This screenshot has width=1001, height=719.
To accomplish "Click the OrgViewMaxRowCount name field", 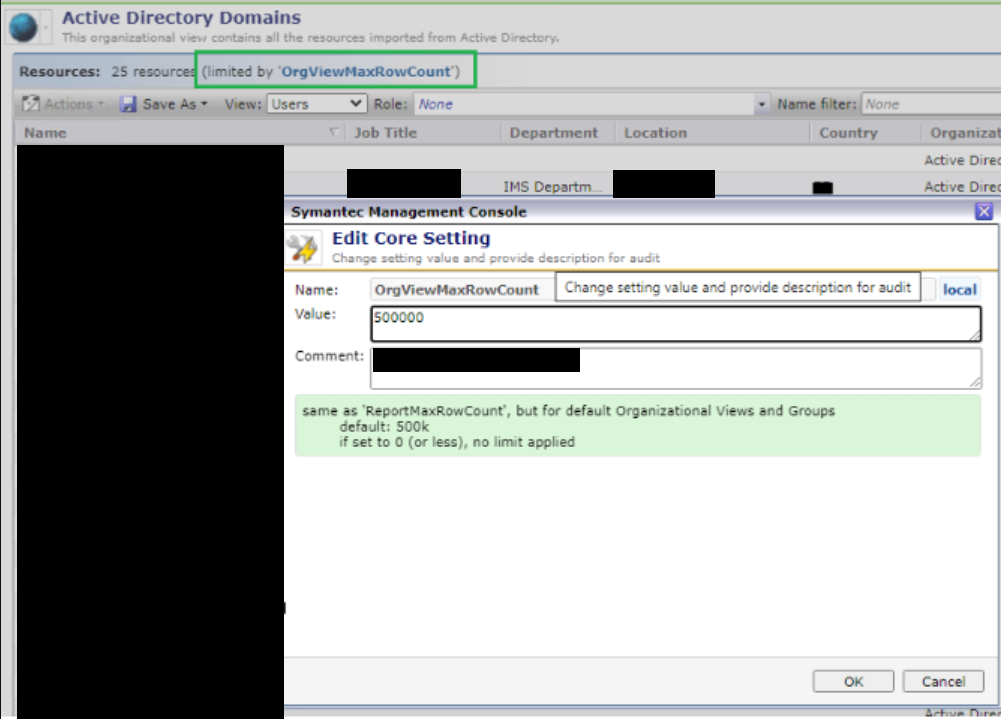I will pyautogui.click(x=462, y=289).
